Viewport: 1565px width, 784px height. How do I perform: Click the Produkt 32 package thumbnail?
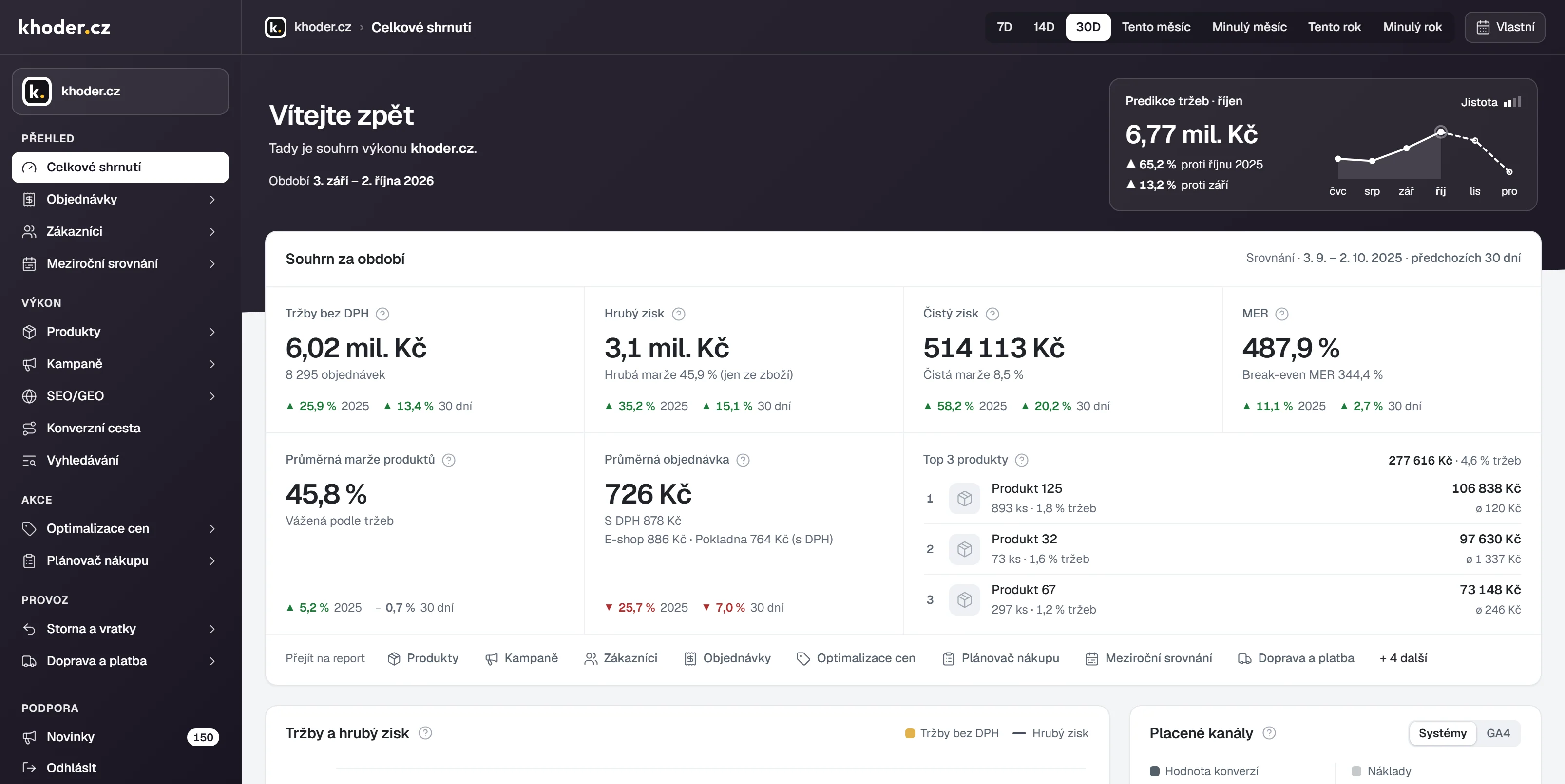pos(964,549)
